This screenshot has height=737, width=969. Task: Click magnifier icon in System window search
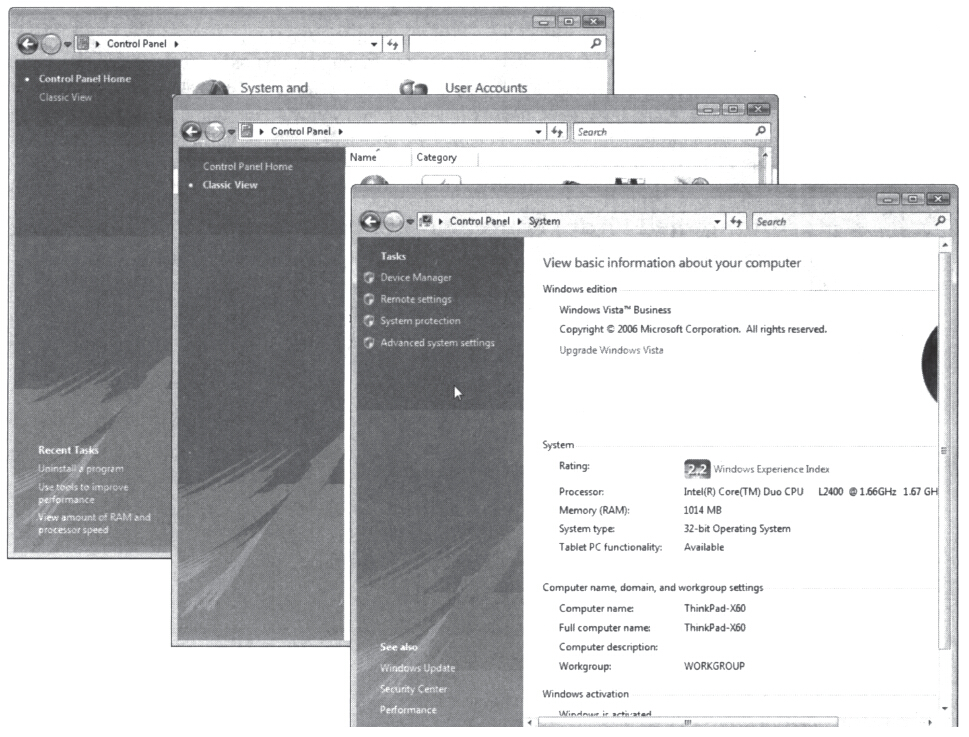[940, 221]
